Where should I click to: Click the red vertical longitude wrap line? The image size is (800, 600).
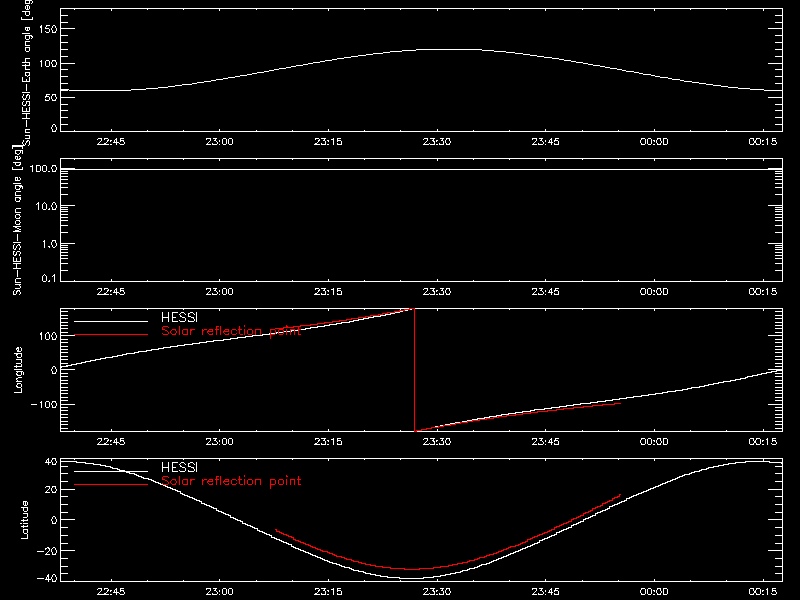coord(414,370)
